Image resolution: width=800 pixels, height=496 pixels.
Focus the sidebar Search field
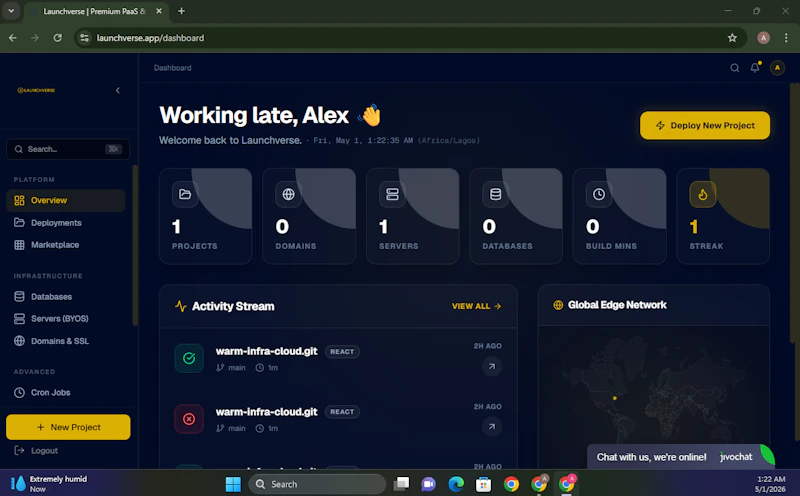click(68, 149)
